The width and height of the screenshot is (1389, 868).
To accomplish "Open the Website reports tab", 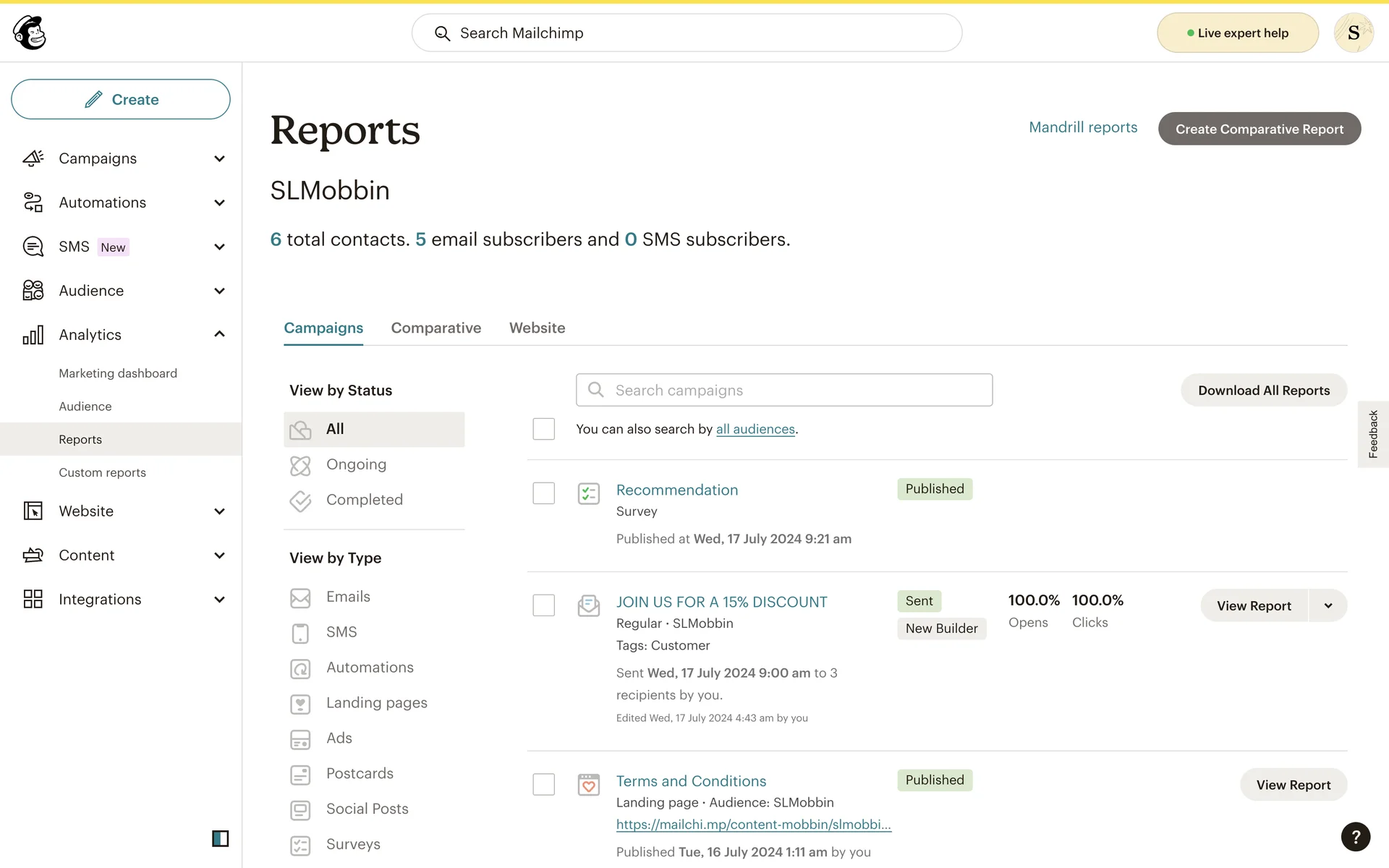I will 537,328.
